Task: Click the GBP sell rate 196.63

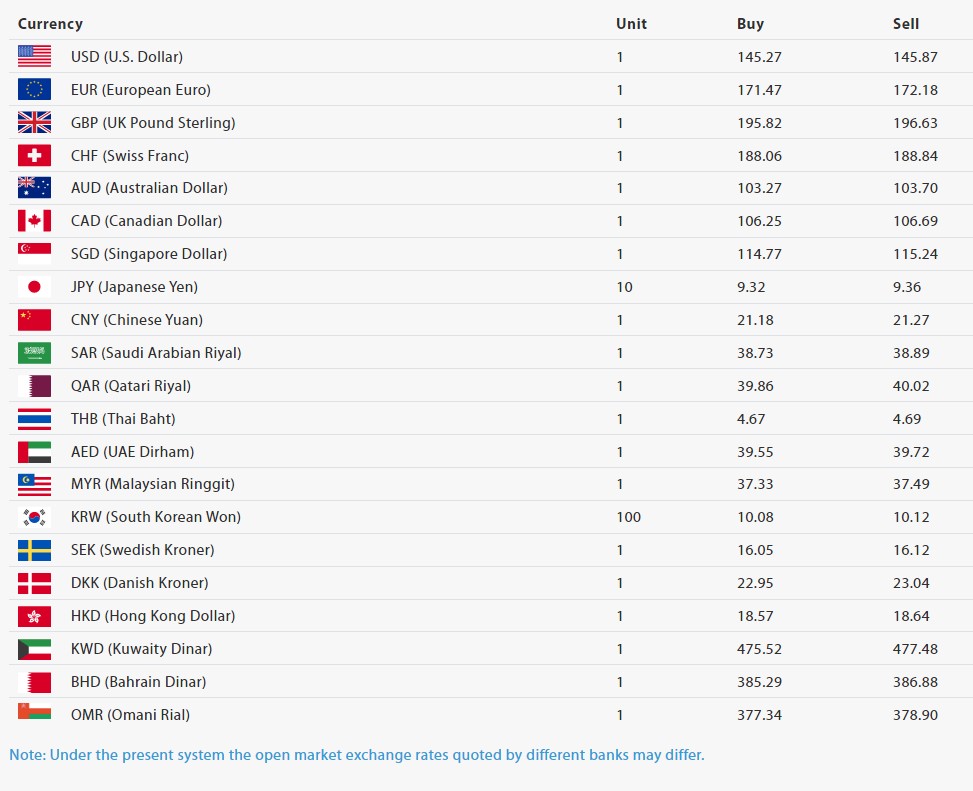Action: (915, 123)
